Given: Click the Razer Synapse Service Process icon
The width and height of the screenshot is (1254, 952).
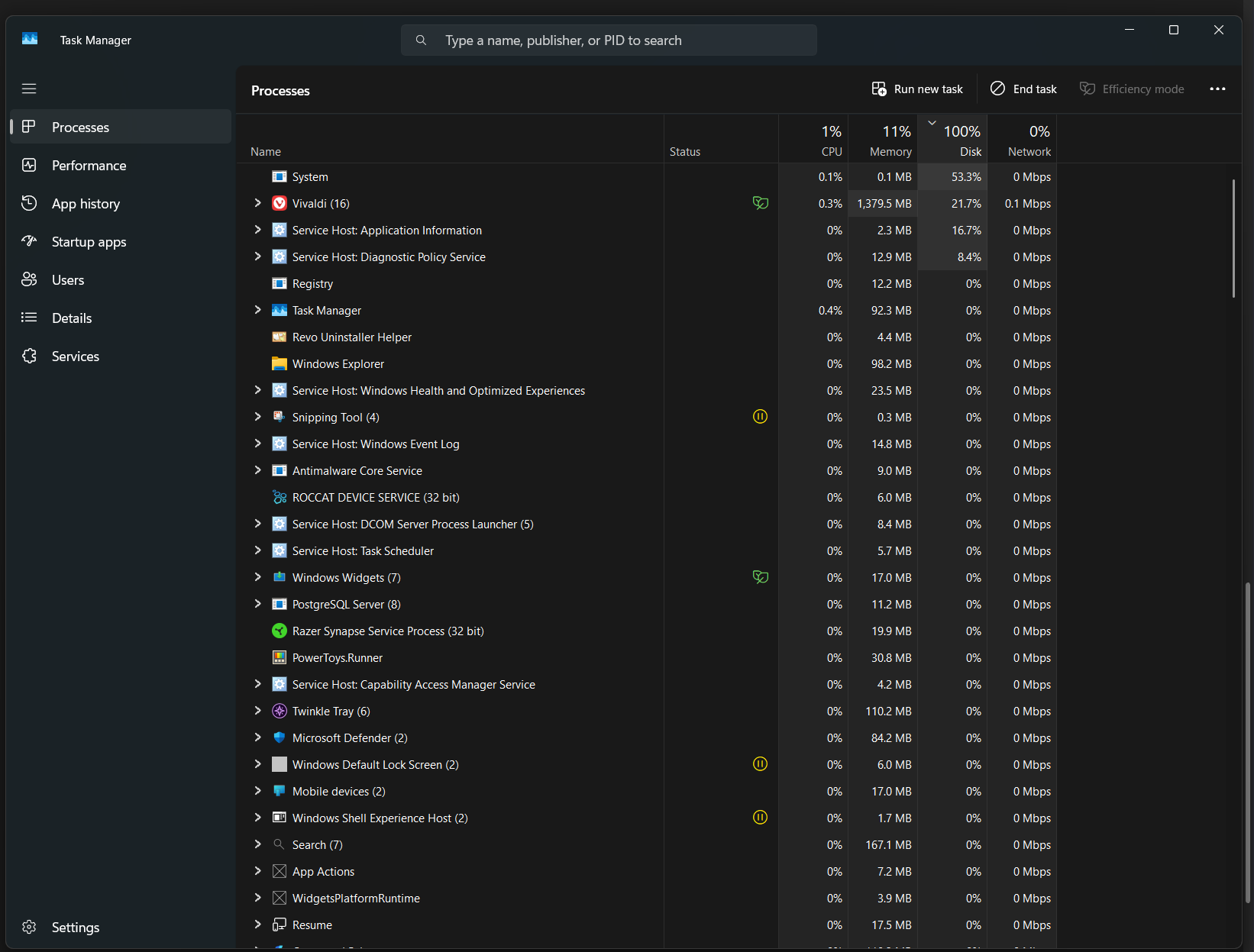Looking at the screenshot, I should [280, 631].
